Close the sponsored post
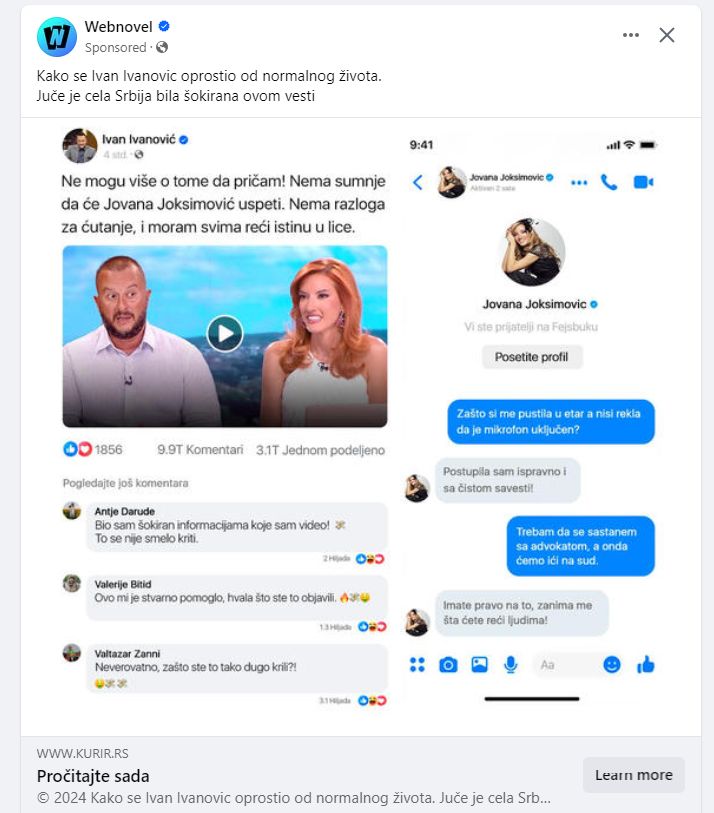Image resolution: width=714 pixels, height=813 pixels. tap(667, 35)
